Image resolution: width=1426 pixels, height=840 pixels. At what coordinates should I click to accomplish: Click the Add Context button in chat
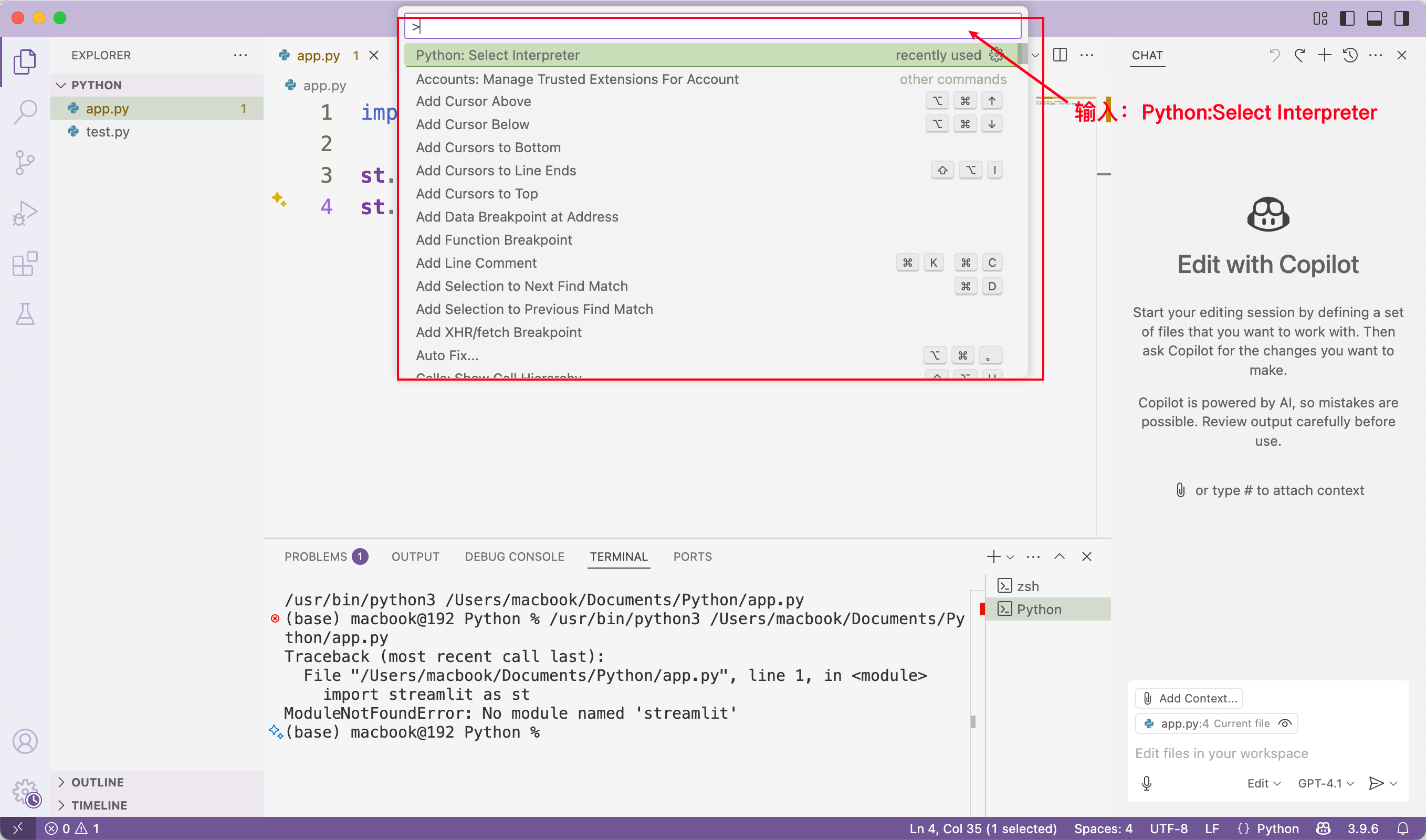(x=1189, y=698)
